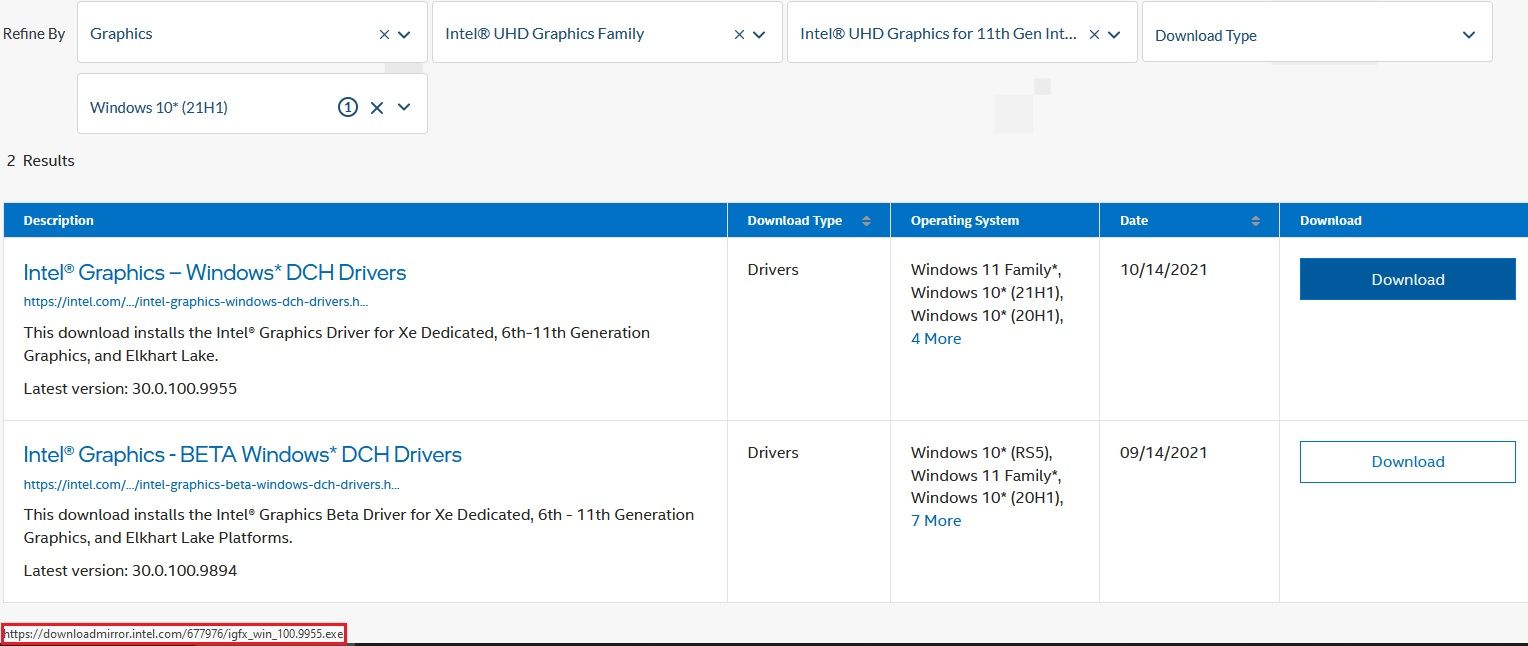1528x646 pixels.
Task: Open Intel Graphics Windows DCH Drivers page
Action: 214,272
